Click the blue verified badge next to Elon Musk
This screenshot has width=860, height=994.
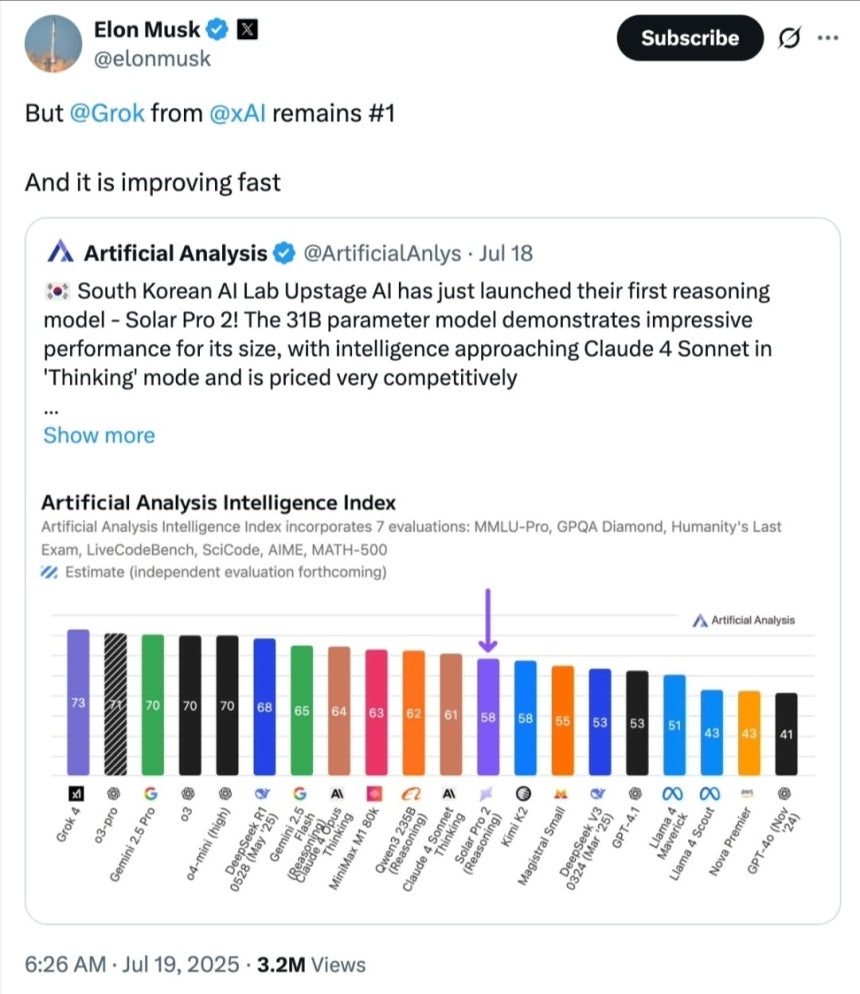pyautogui.click(x=218, y=29)
